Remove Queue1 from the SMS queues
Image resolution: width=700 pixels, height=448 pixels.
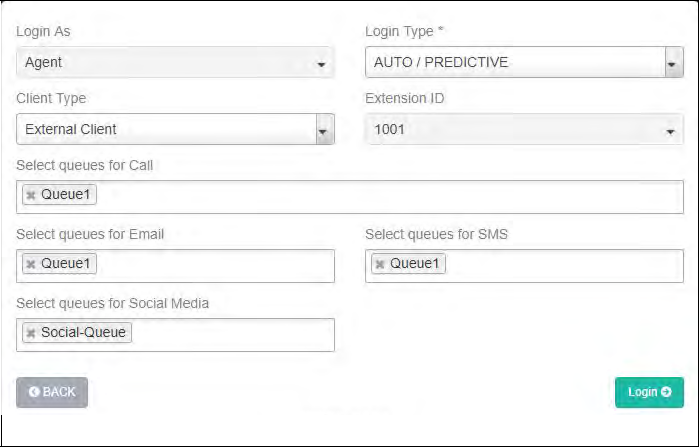pyautogui.click(x=380, y=264)
